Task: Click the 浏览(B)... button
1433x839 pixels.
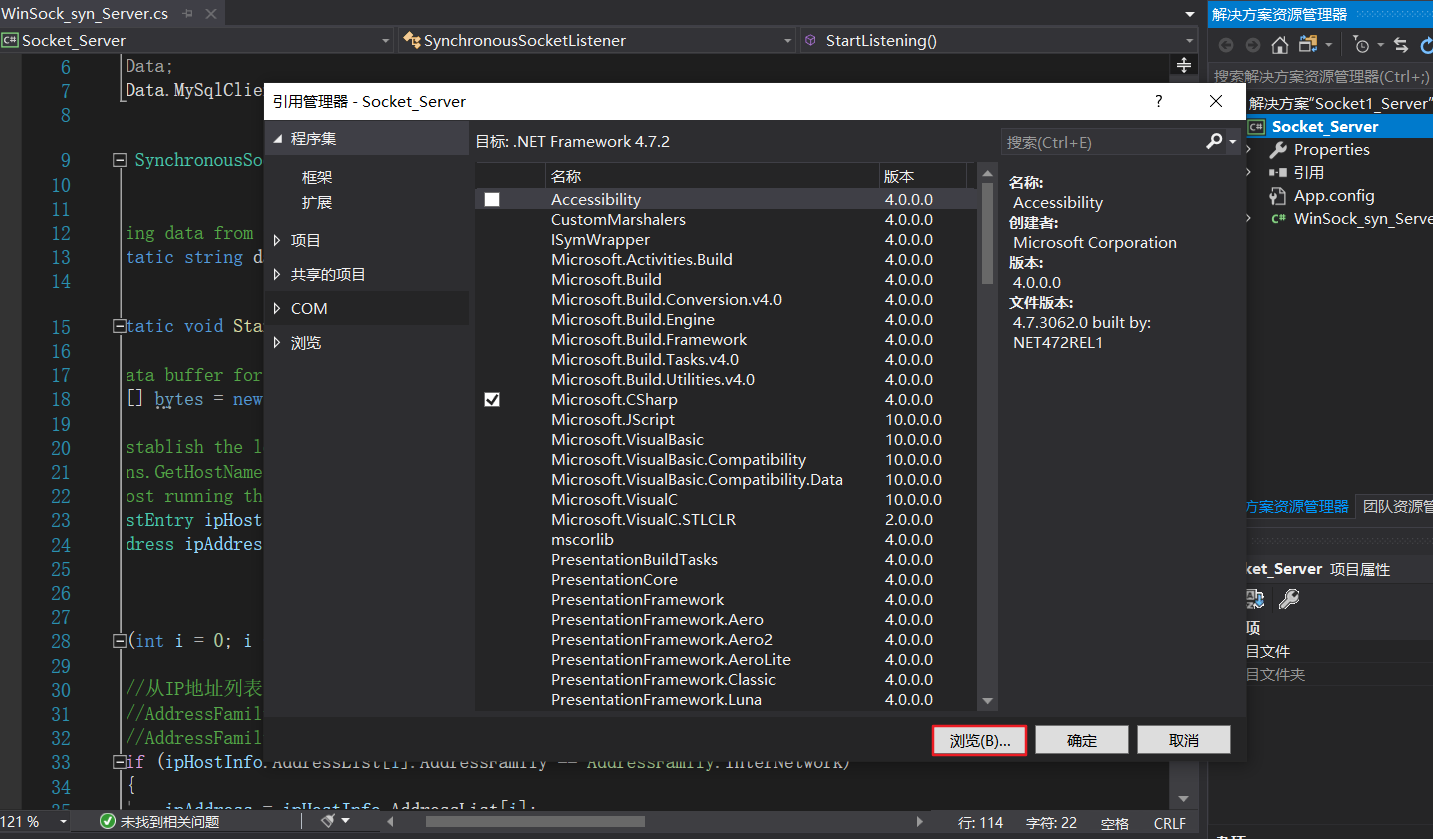Action: click(979, 741)
